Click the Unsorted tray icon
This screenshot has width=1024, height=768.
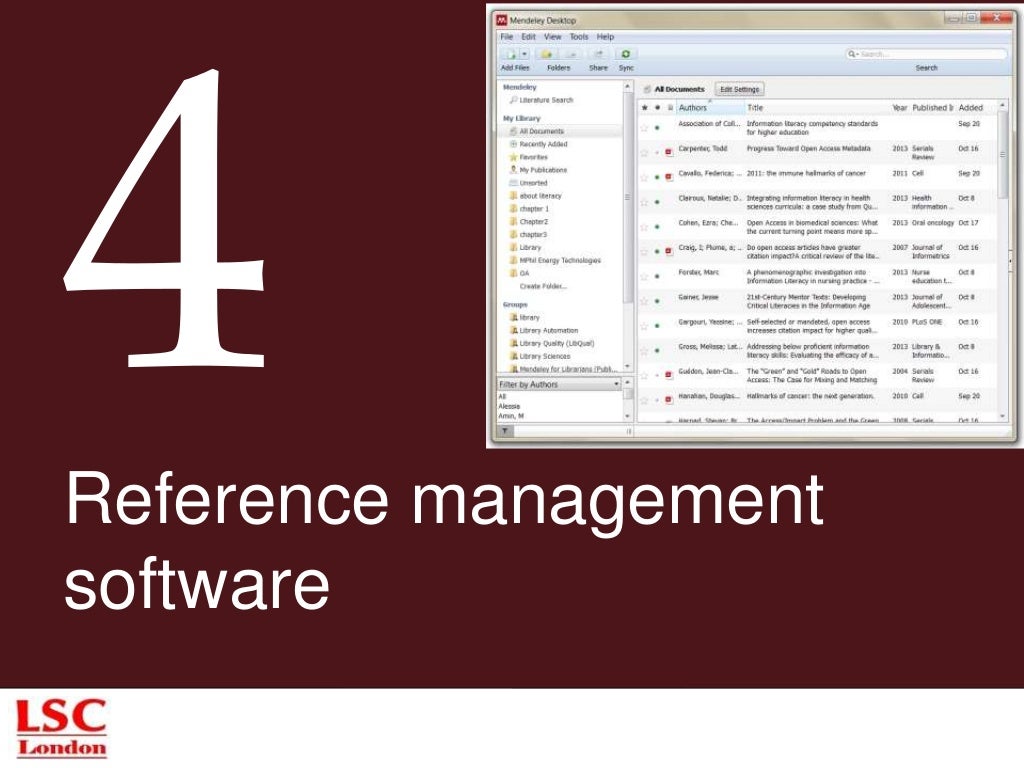pyautogui.click(x=513, y=183)
